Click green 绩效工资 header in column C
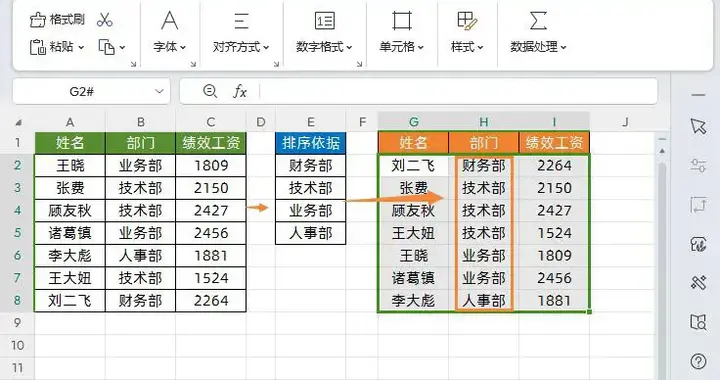Image resolution: width=720 pixels, height=380 pixels. click(211, 143)
